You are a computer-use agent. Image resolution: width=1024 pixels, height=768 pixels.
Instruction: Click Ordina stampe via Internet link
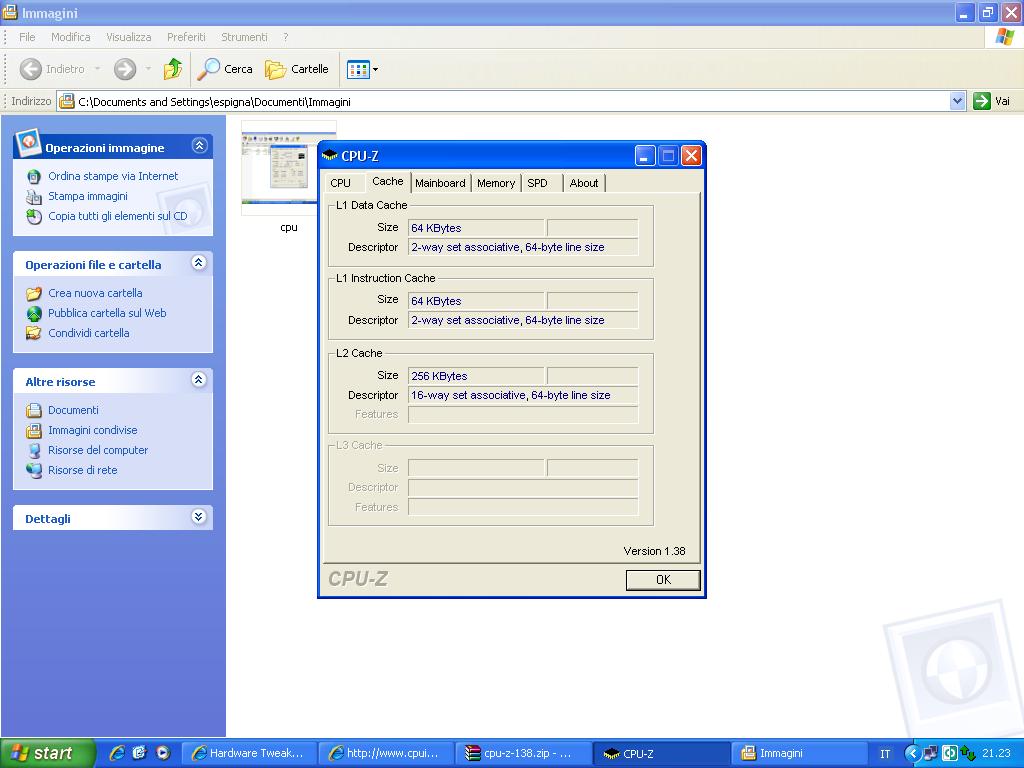click(113, 176)
